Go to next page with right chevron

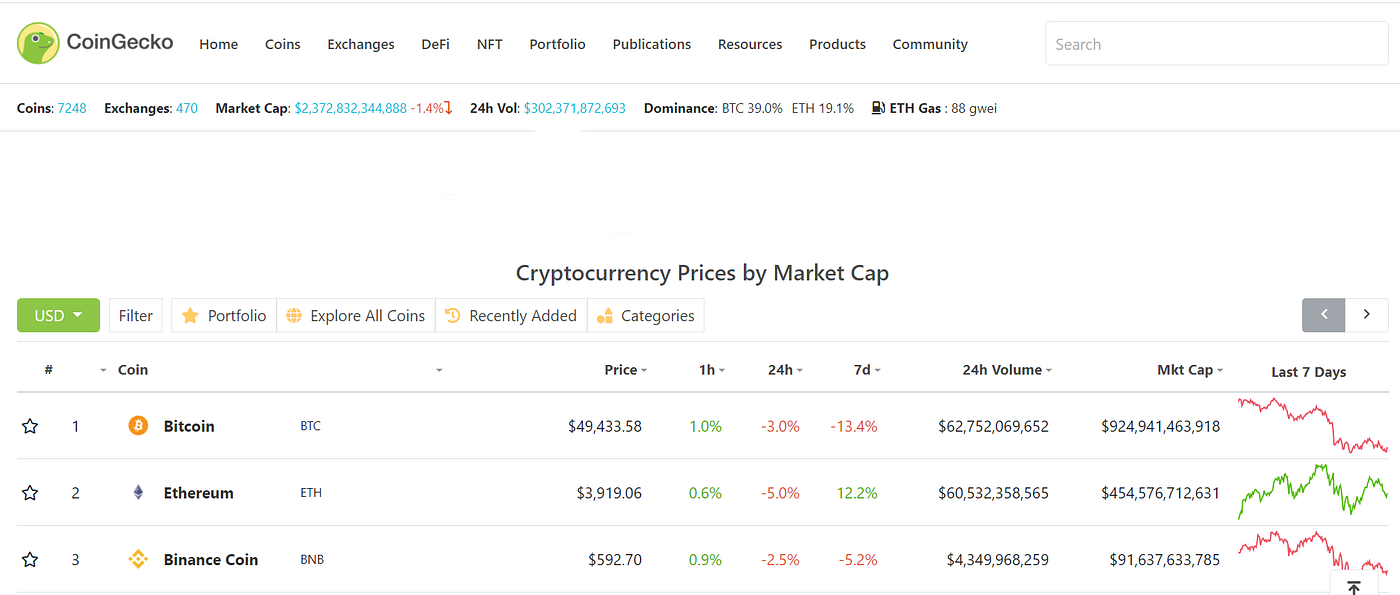coord(1367,315)
